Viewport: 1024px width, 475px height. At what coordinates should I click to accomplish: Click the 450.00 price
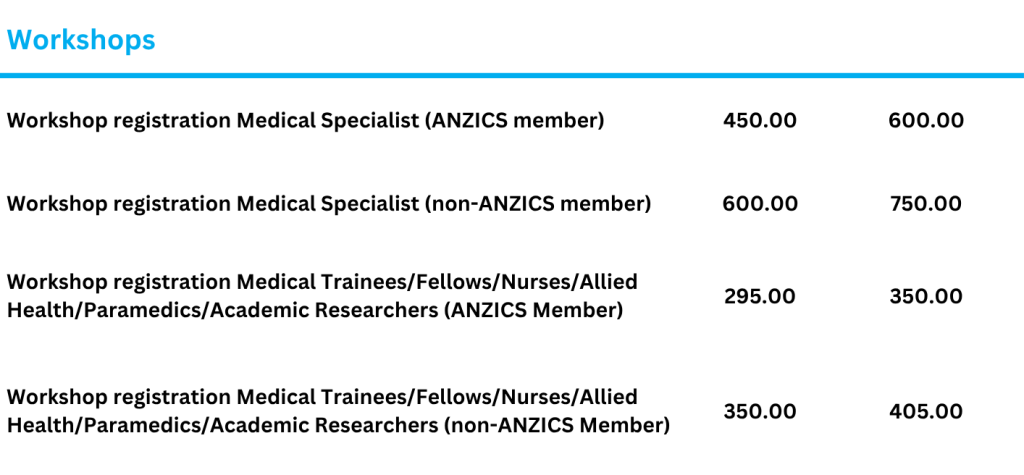(x=760, y=121)
